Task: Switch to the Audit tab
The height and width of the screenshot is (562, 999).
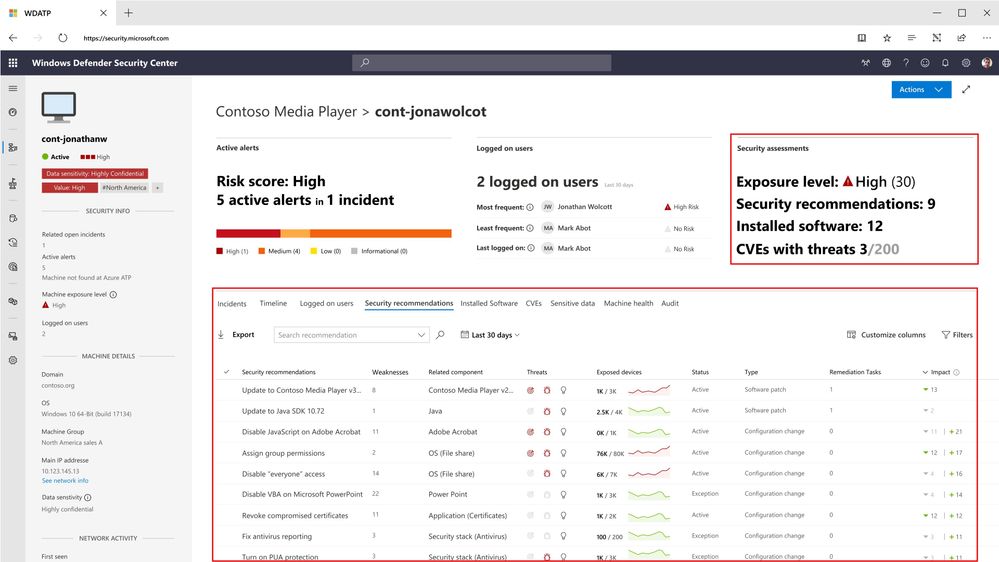Action: (670, 303)
